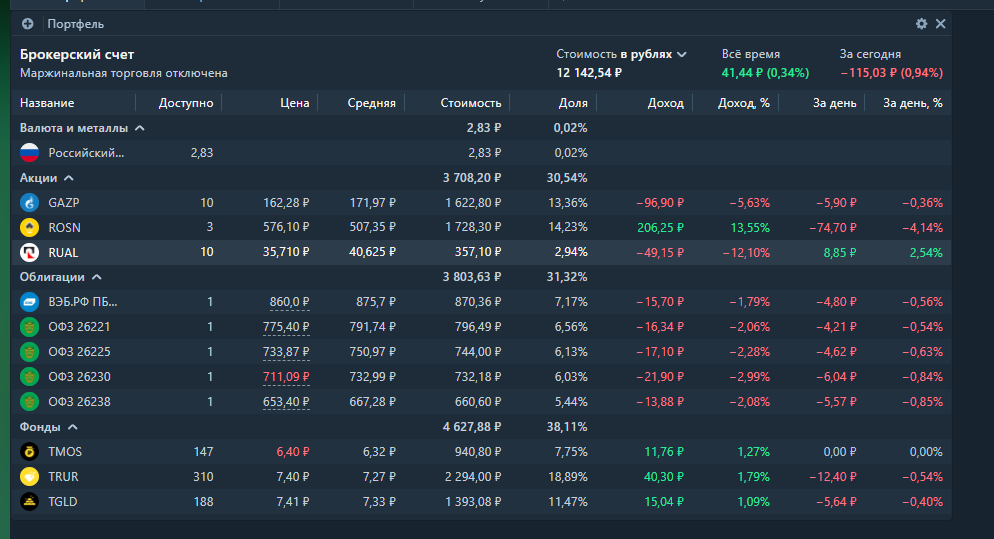Screen dimensions: 994x539
Task: Close the Портфель widget
Action: click(941, 23)
